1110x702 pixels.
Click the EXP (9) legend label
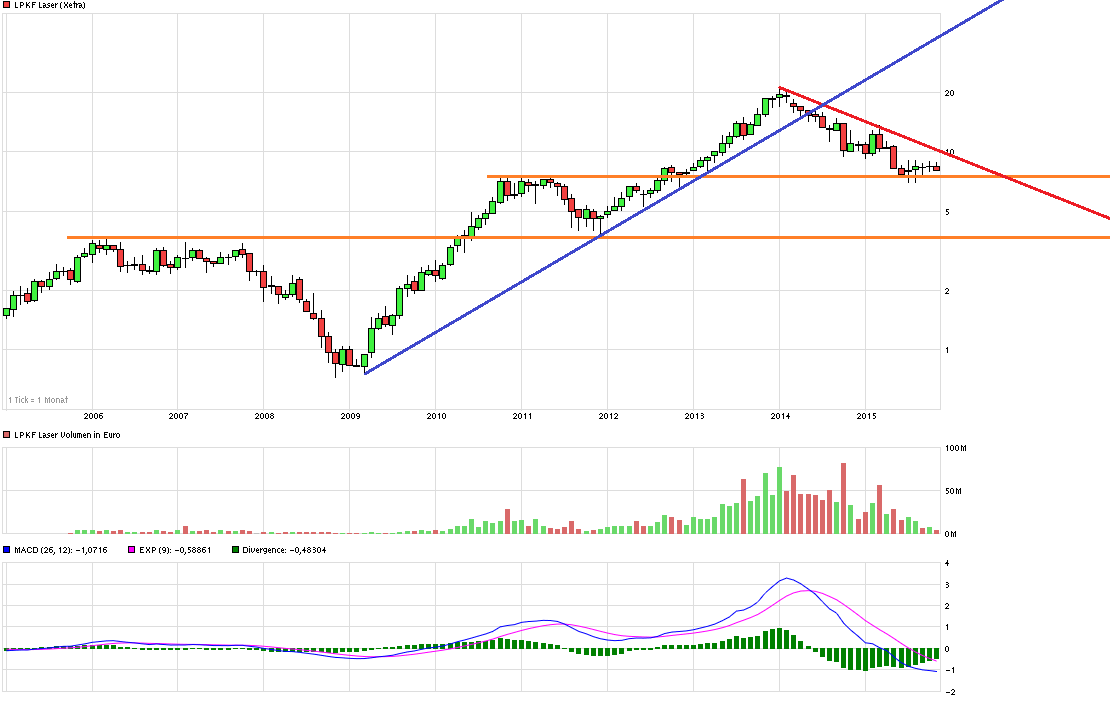[x=175, y=550]
